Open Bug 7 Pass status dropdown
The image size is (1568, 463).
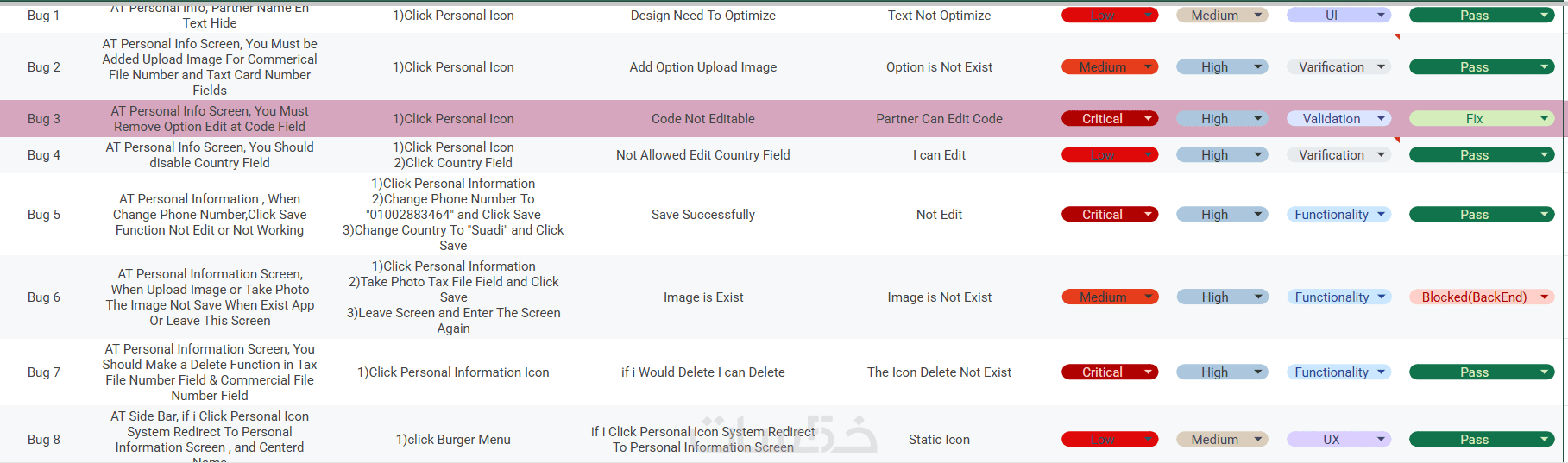[1544, 372]
